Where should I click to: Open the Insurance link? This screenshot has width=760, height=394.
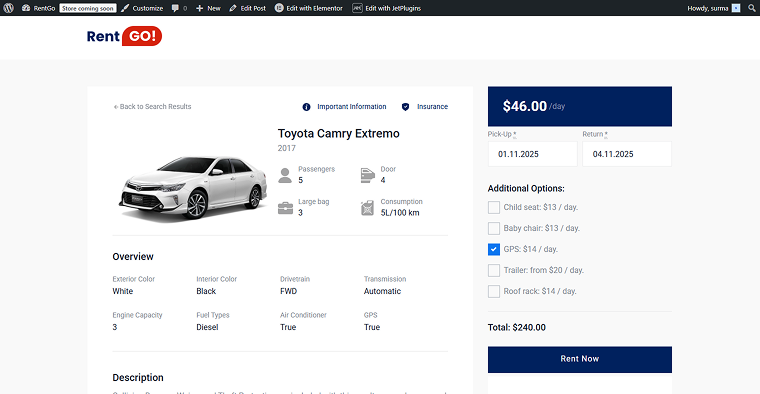point(432,107)
